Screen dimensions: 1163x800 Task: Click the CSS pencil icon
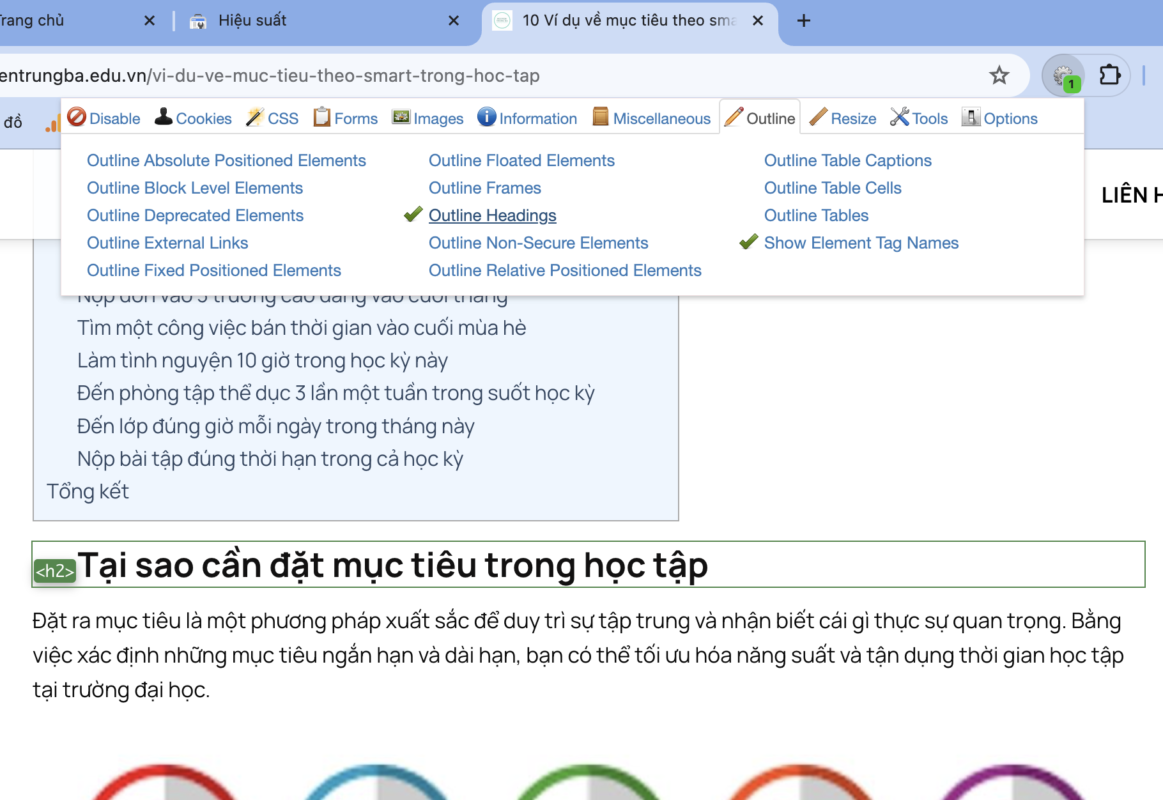click(x=254, y=116)
